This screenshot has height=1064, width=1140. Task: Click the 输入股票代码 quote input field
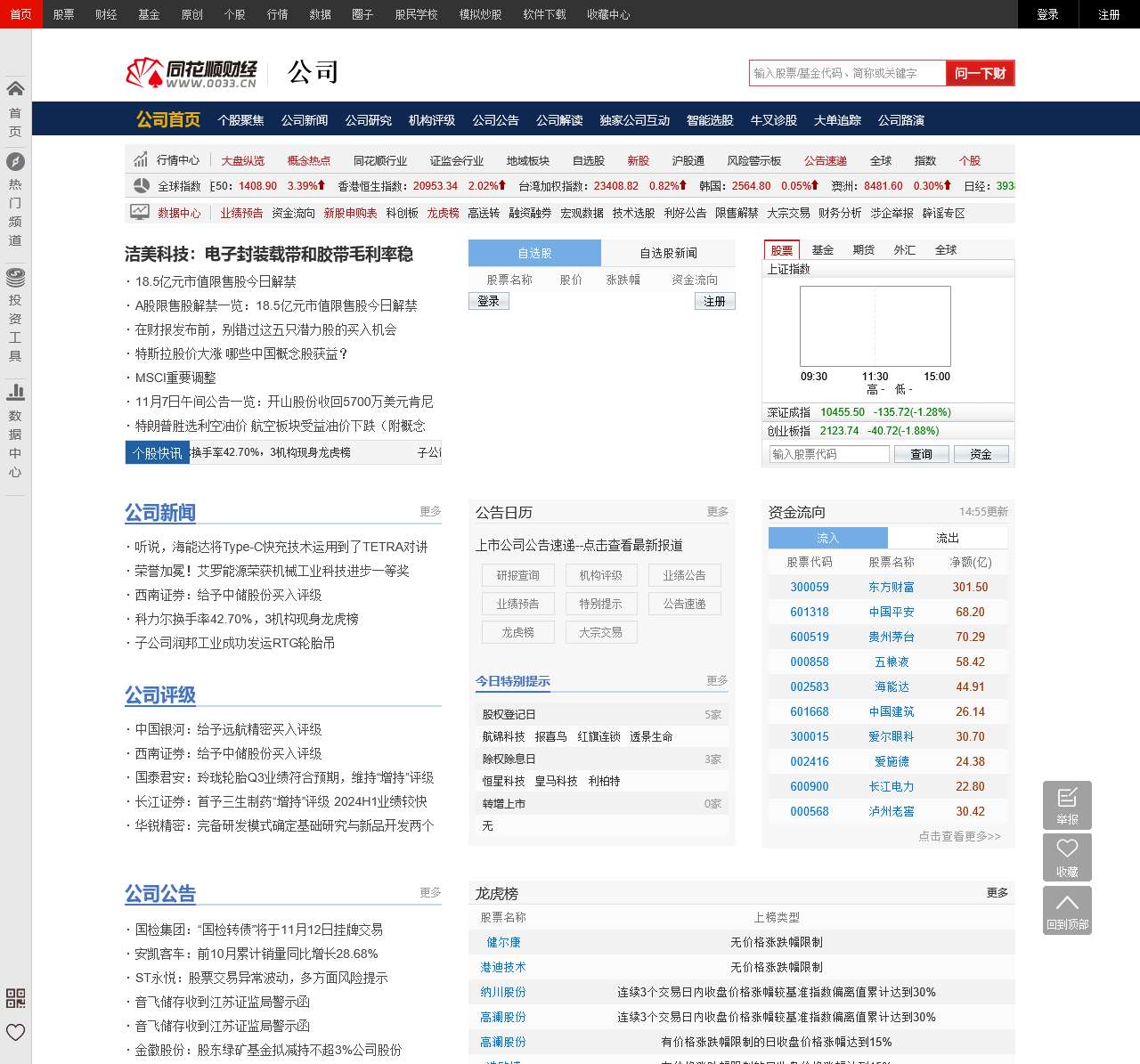(829, 454)
